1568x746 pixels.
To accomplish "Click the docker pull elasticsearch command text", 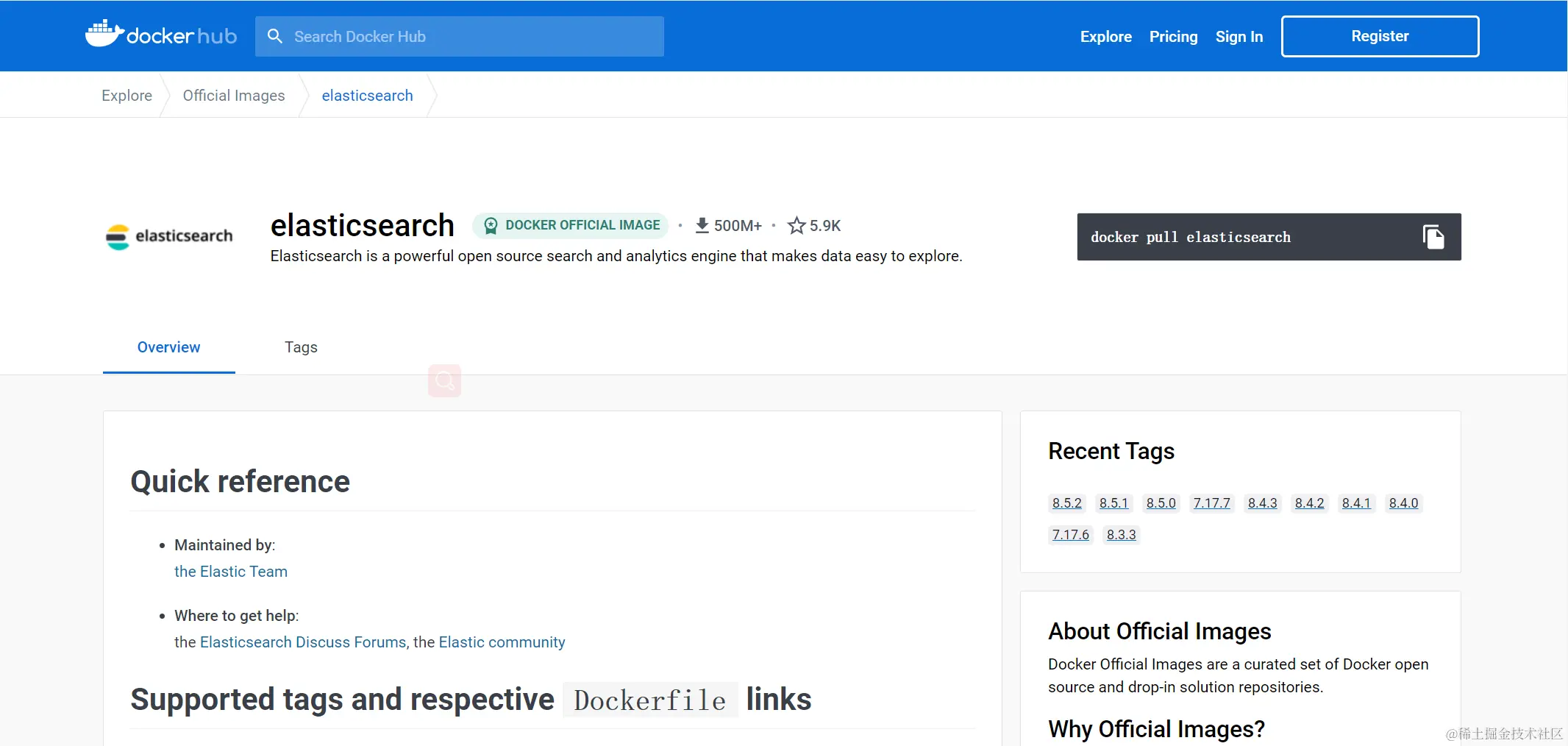I will 1190,237.
